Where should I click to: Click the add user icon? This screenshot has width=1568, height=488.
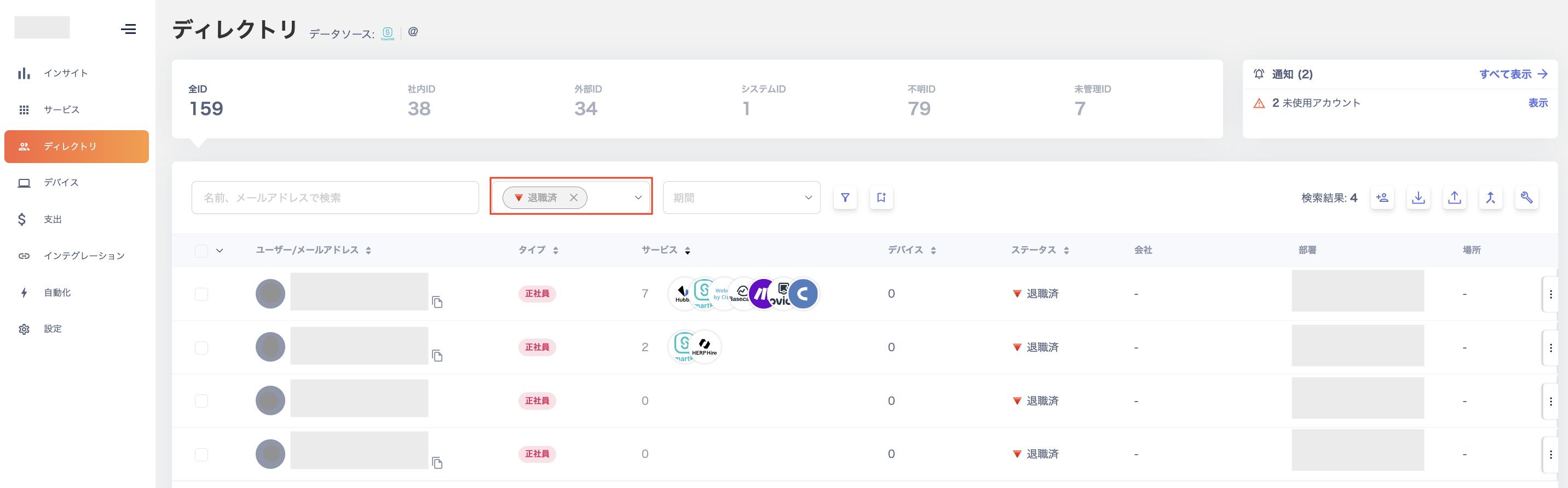tap(1382, 197)
